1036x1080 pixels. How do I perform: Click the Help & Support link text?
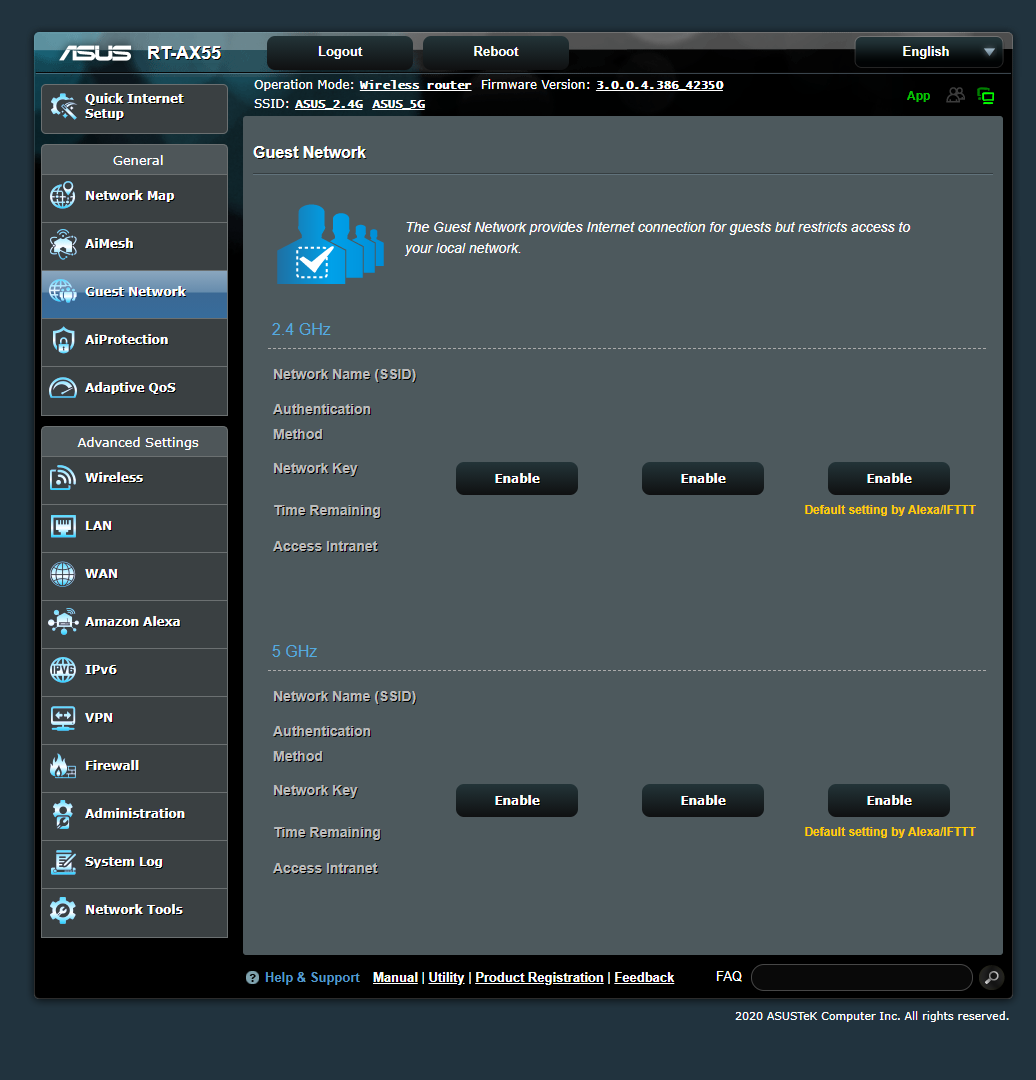click(x=312, y=977)
